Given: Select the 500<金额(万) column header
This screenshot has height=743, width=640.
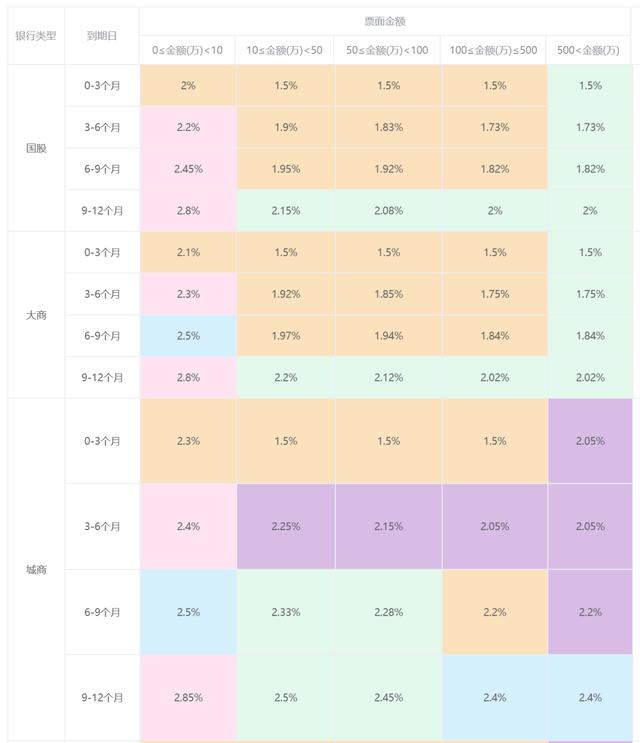Looking at the screenshot, I should tap(590, 50).
